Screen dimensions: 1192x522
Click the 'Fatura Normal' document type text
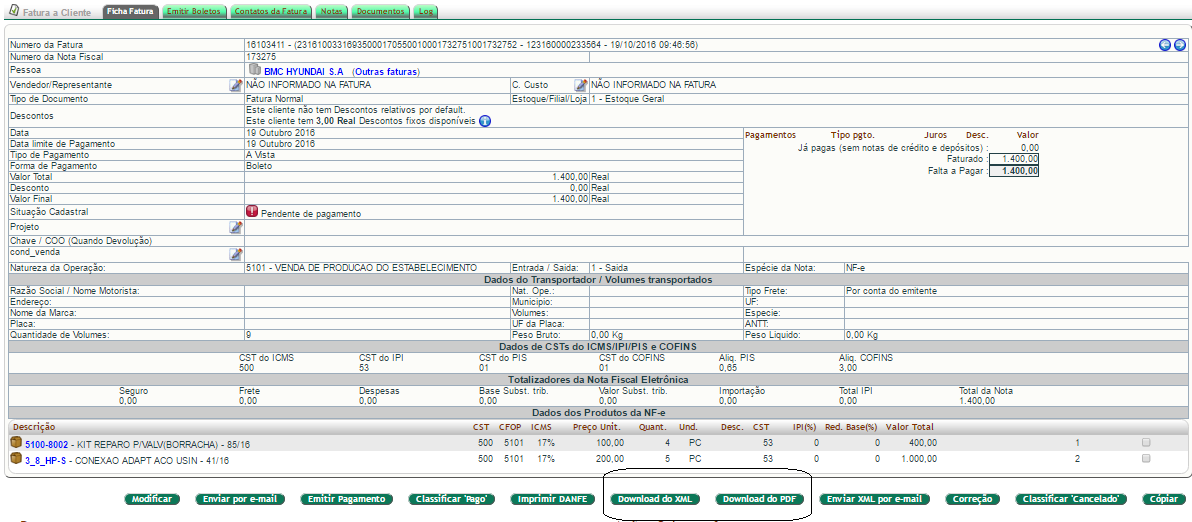point(275,99)
